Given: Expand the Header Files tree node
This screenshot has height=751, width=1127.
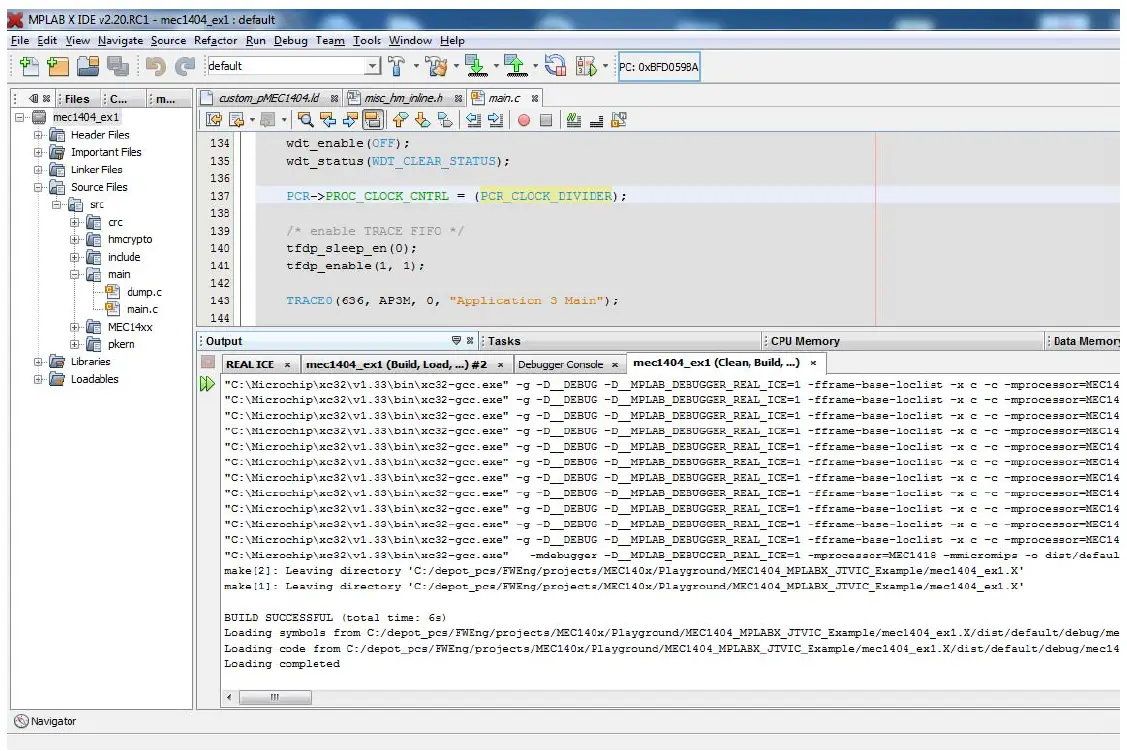Looking at the screenshot, I should coord(39,135).
